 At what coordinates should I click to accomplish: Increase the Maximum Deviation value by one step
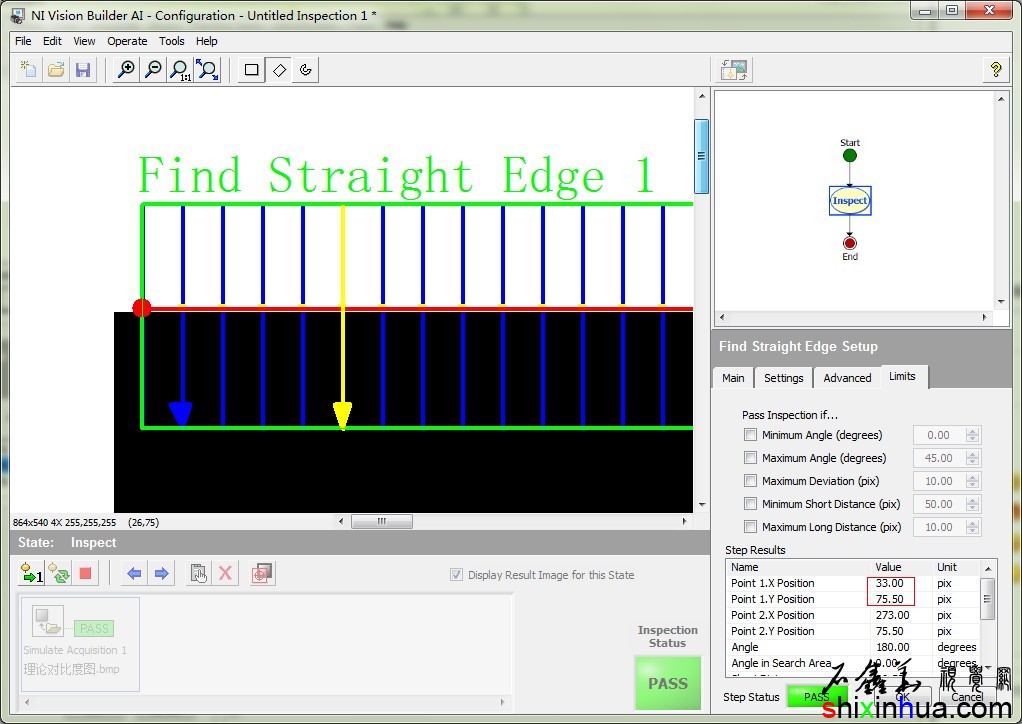tap(972, 477)
